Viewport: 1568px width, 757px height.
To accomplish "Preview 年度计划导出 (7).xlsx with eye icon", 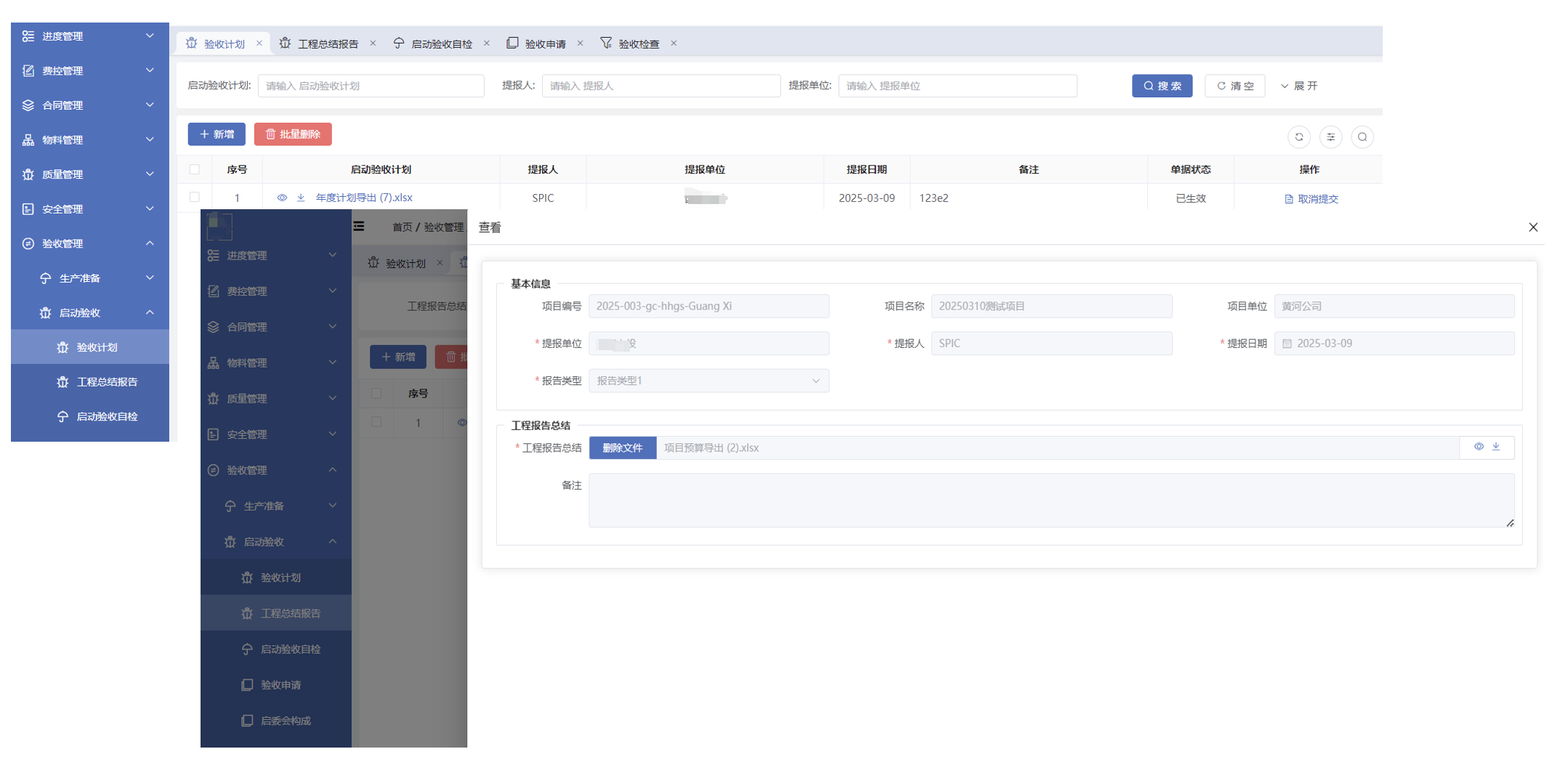I will pyautogui.click(x=282, y=198).
